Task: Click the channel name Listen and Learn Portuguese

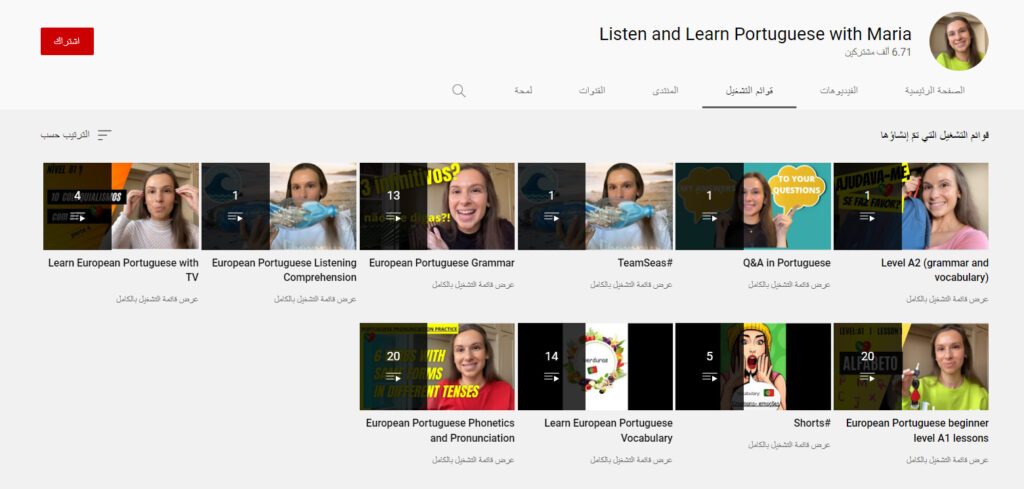Action: click(756, 34)
